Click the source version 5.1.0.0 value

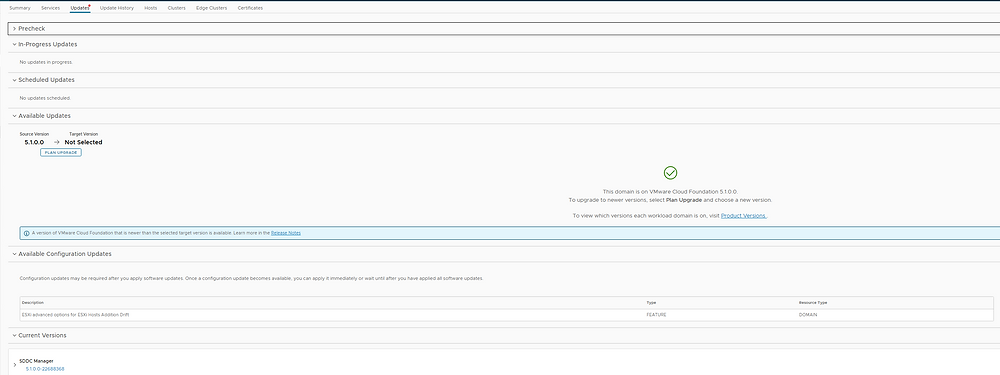point(34,142)
